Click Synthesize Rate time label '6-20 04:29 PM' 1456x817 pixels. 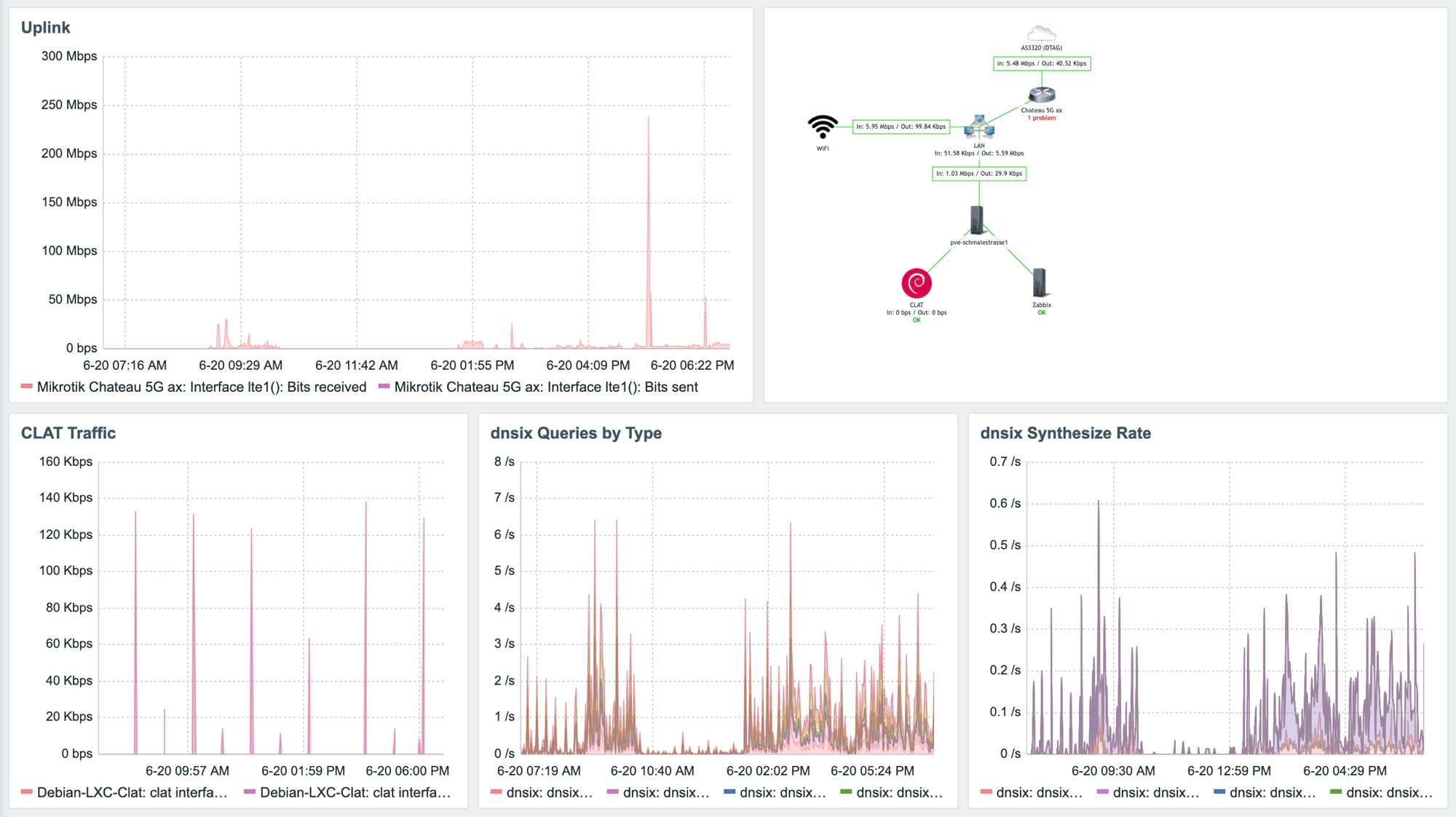(x=1345, y=771)
